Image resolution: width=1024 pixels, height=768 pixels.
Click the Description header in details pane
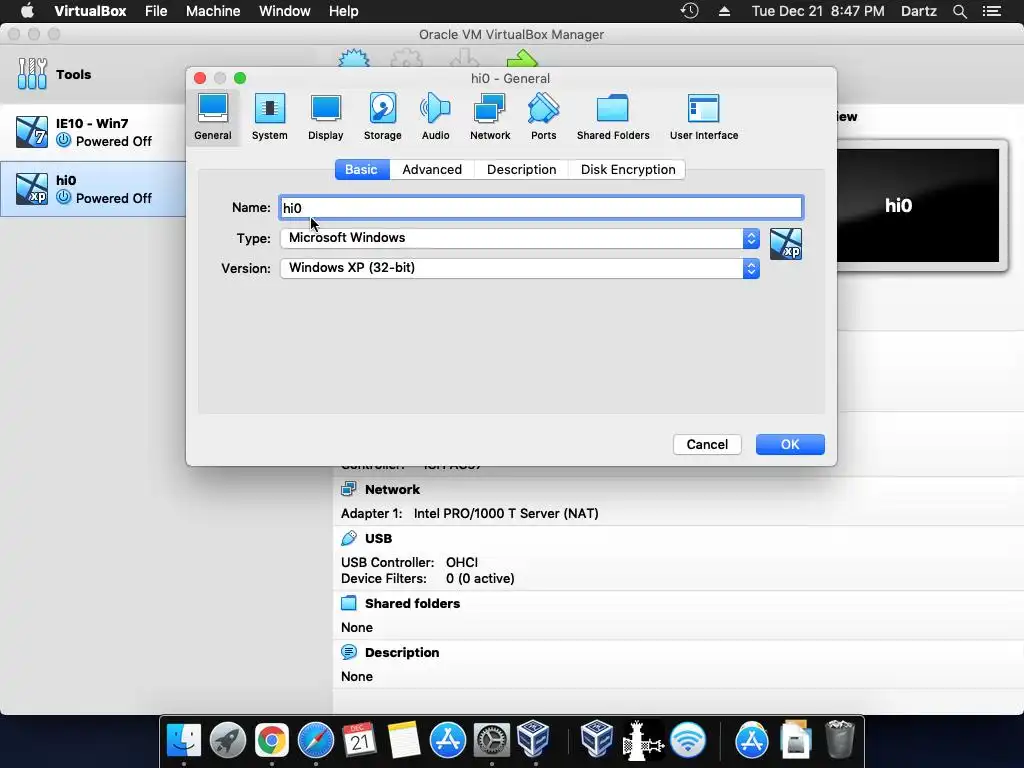402,652
